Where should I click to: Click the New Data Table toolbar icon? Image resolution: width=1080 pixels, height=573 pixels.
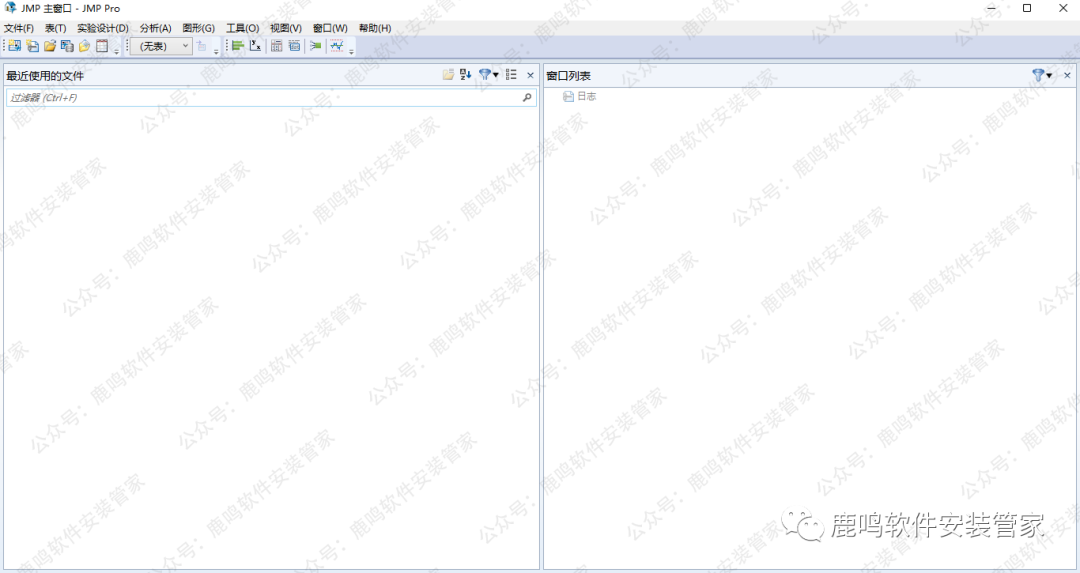[14, 46]
